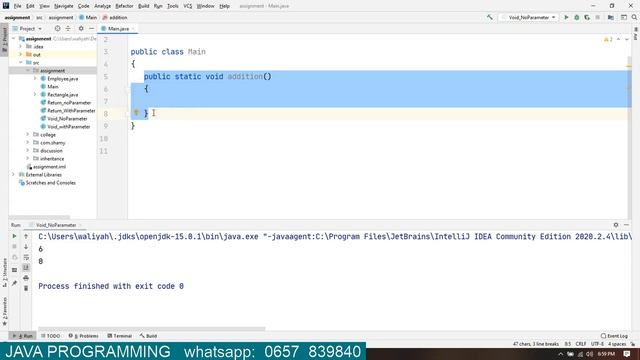Click the collapse all icon in Project panel
Screen dimensions: 640x360
point(68,29)
